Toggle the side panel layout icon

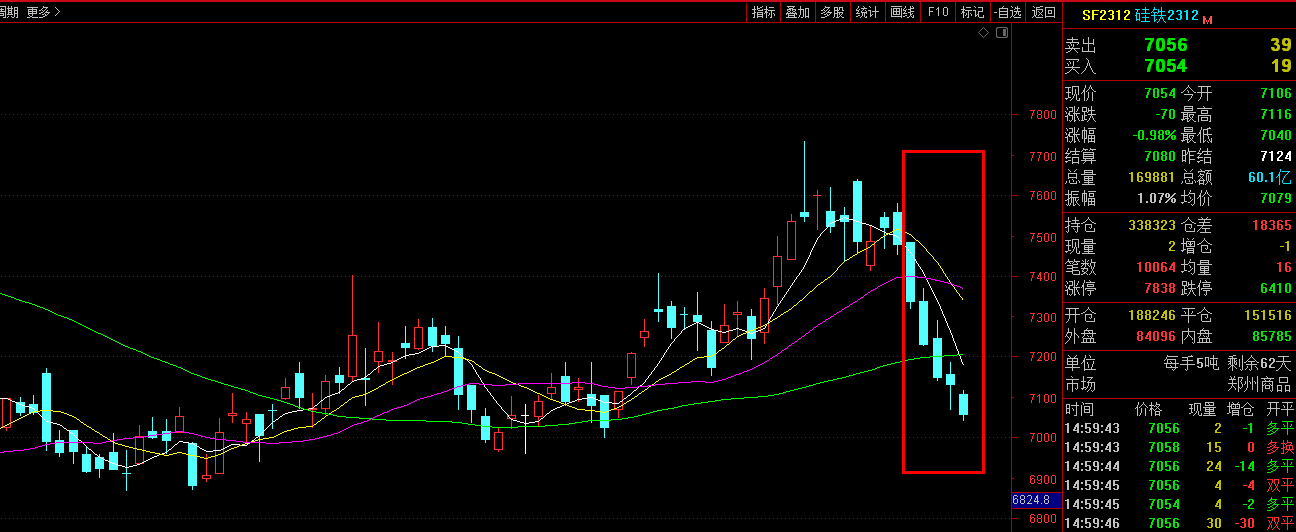click(x=1002, y=33)
